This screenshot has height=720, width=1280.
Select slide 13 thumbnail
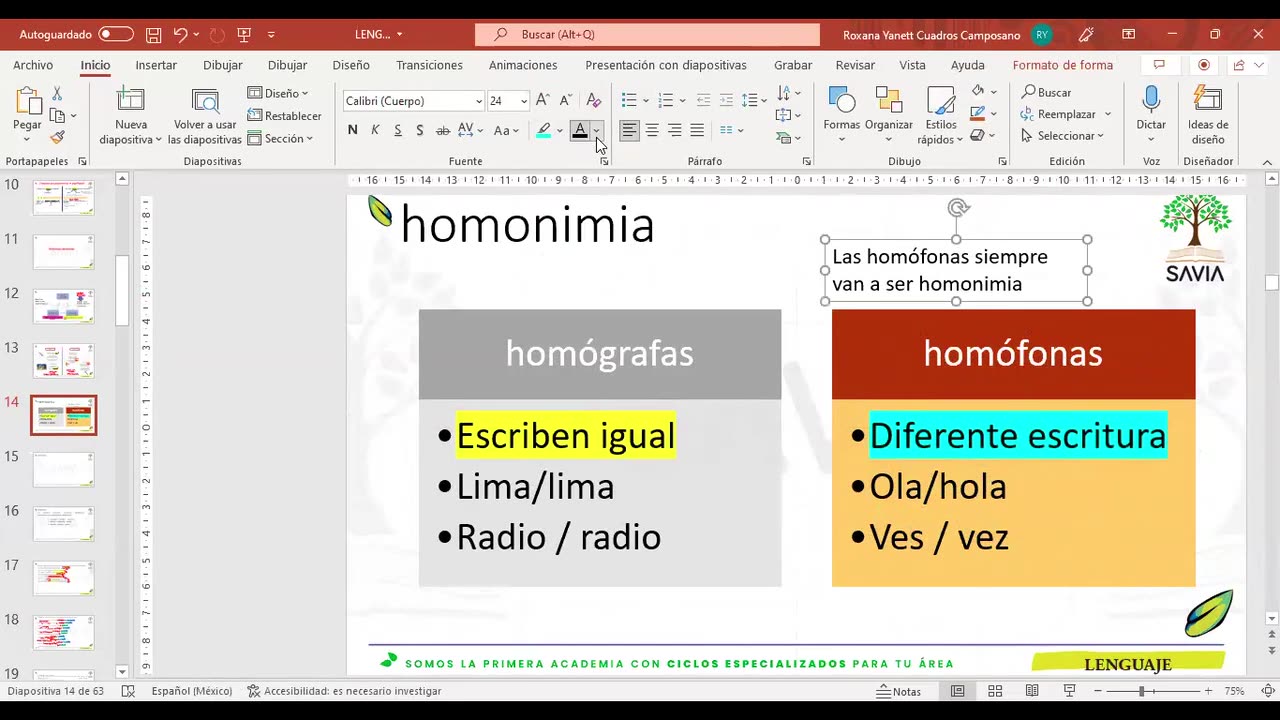(64, 361)
